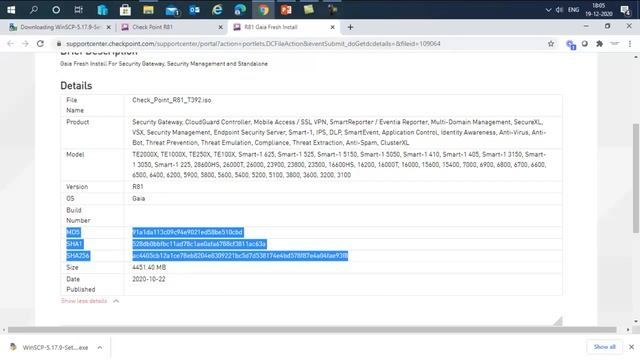Open Microsoft Store from taskbar
The width and height of the screenshot is (640, 360).
click(x=125, y=9)
